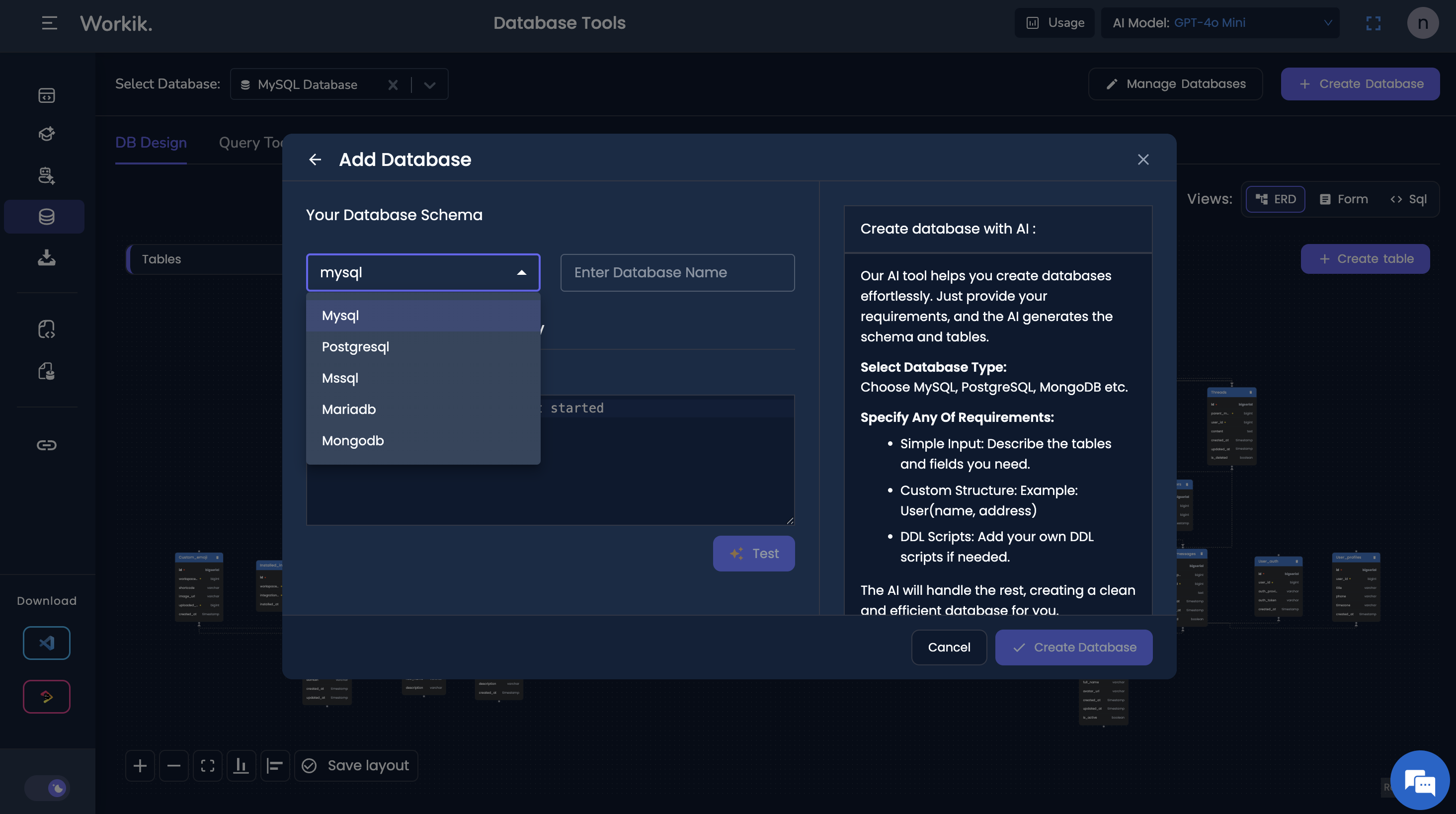Select Postgresql from the list
The width and height of the screenshot is (1456, 814).
423,347
